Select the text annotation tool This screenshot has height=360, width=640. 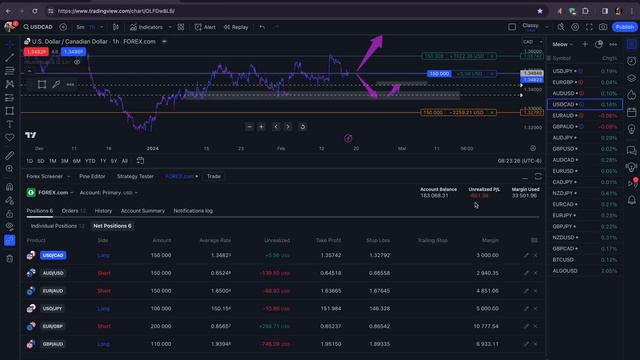[x=9, y=124]
